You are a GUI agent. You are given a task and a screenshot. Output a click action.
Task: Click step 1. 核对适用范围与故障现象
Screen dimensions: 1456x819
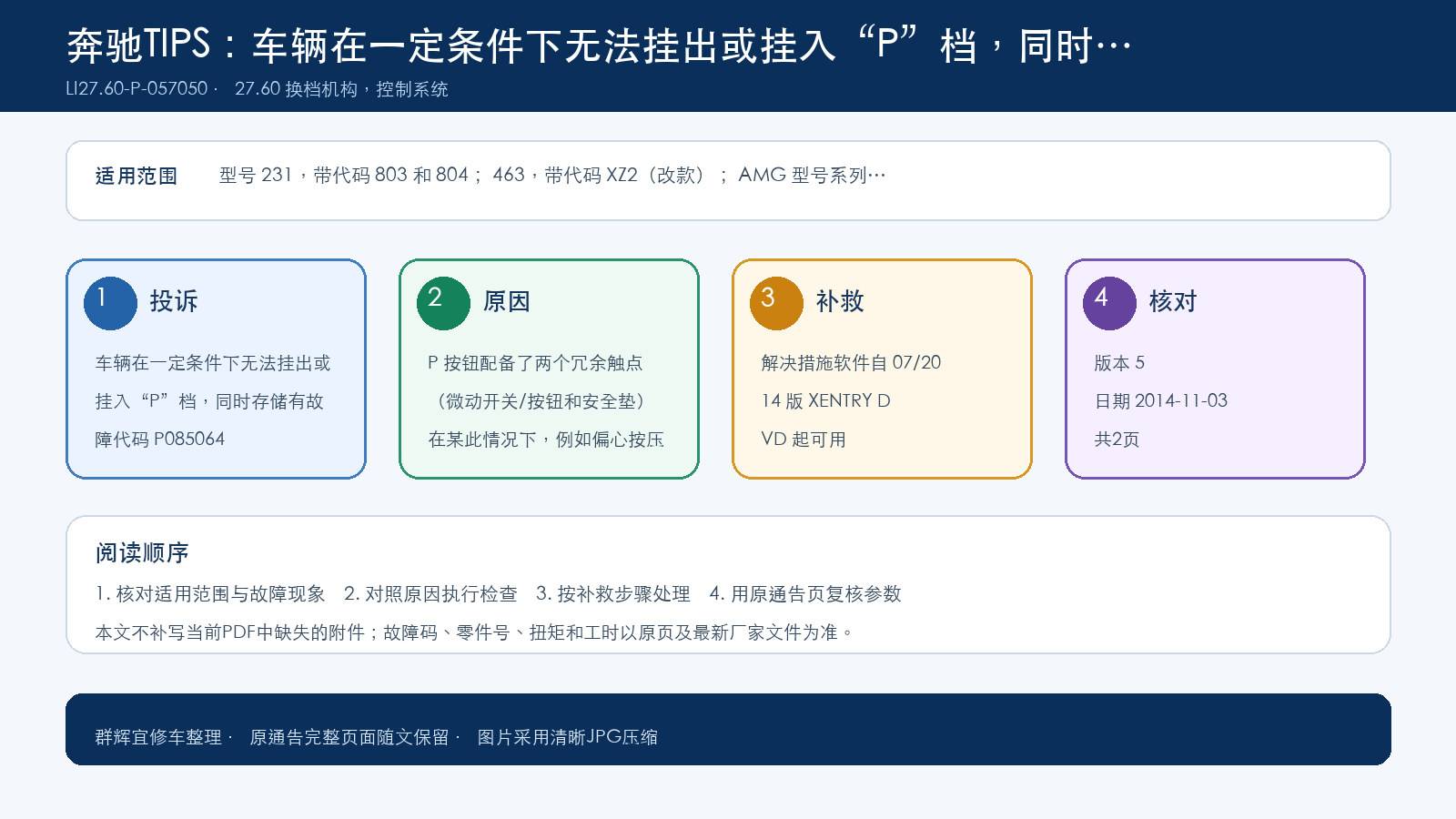(210, 594)
